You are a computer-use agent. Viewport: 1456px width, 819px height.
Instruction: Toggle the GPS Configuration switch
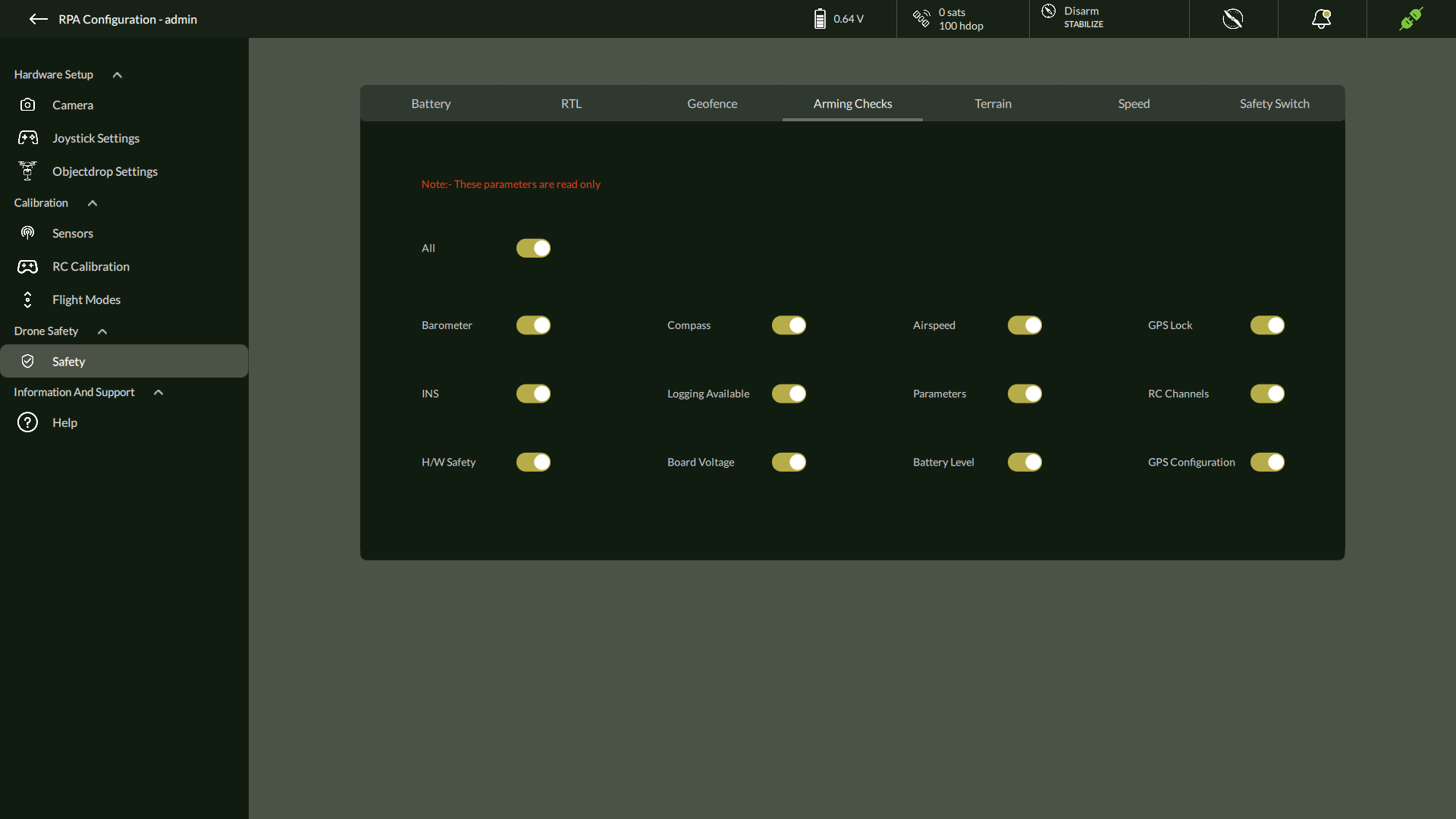click(x=1267, y=462)
